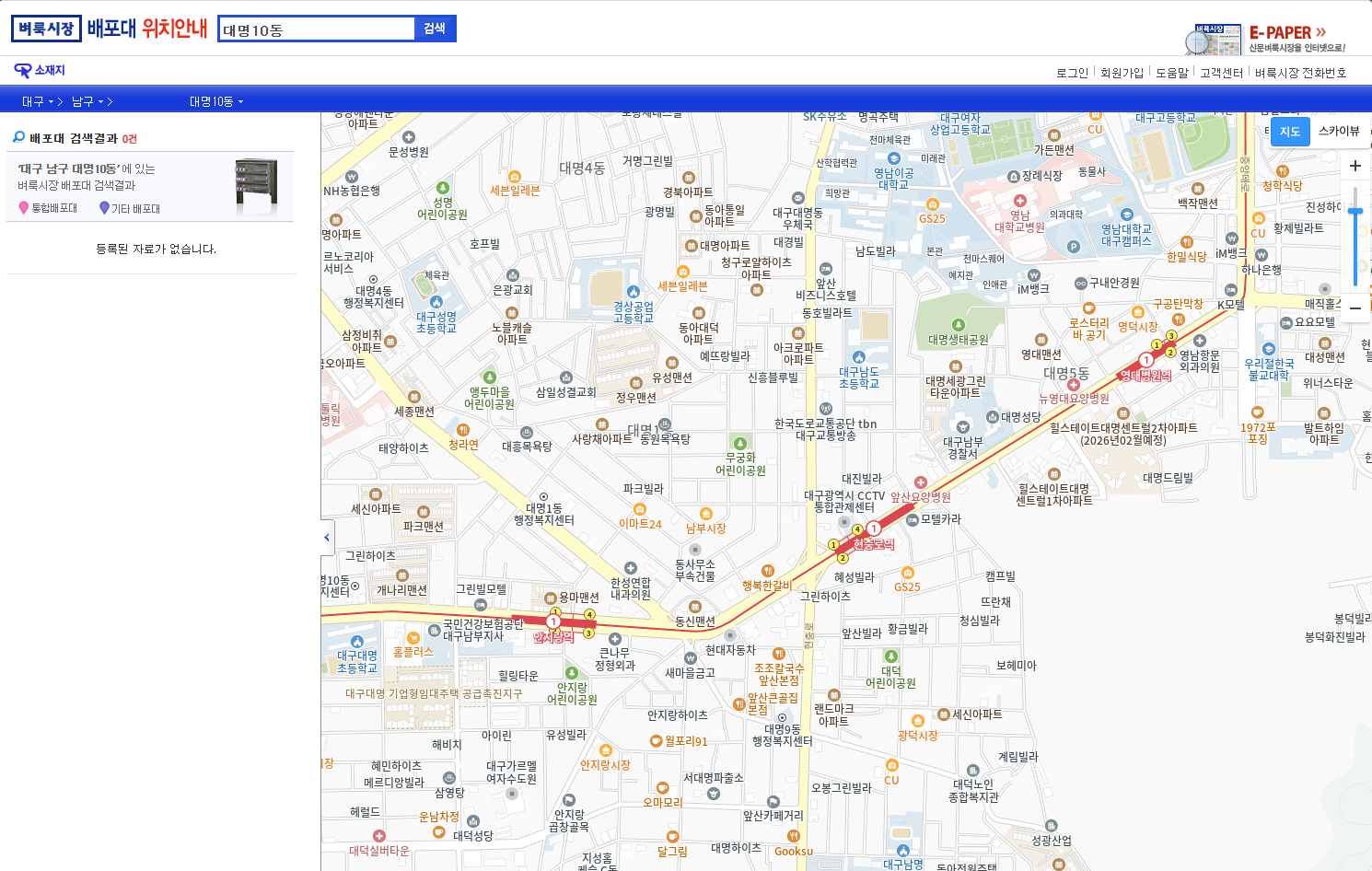Click the 등록된 자료가 없습니다 message

point(156,249)
